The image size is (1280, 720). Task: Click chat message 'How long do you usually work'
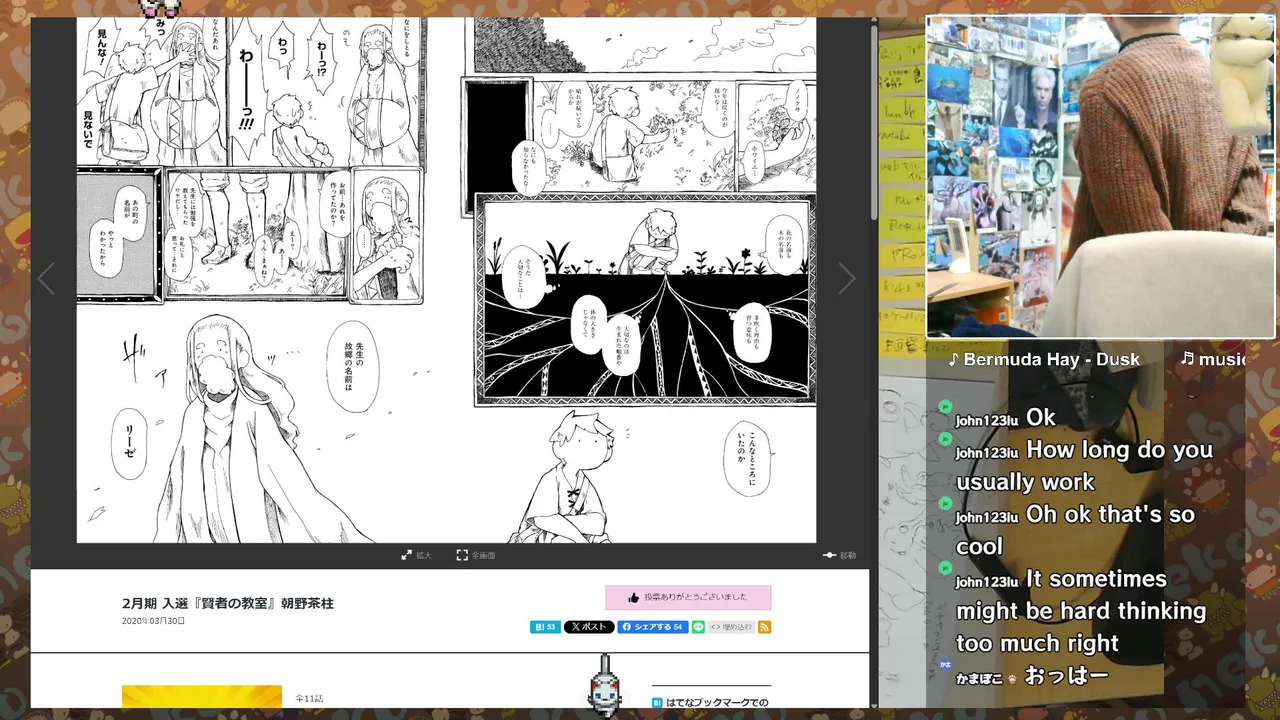[1084, 465]
